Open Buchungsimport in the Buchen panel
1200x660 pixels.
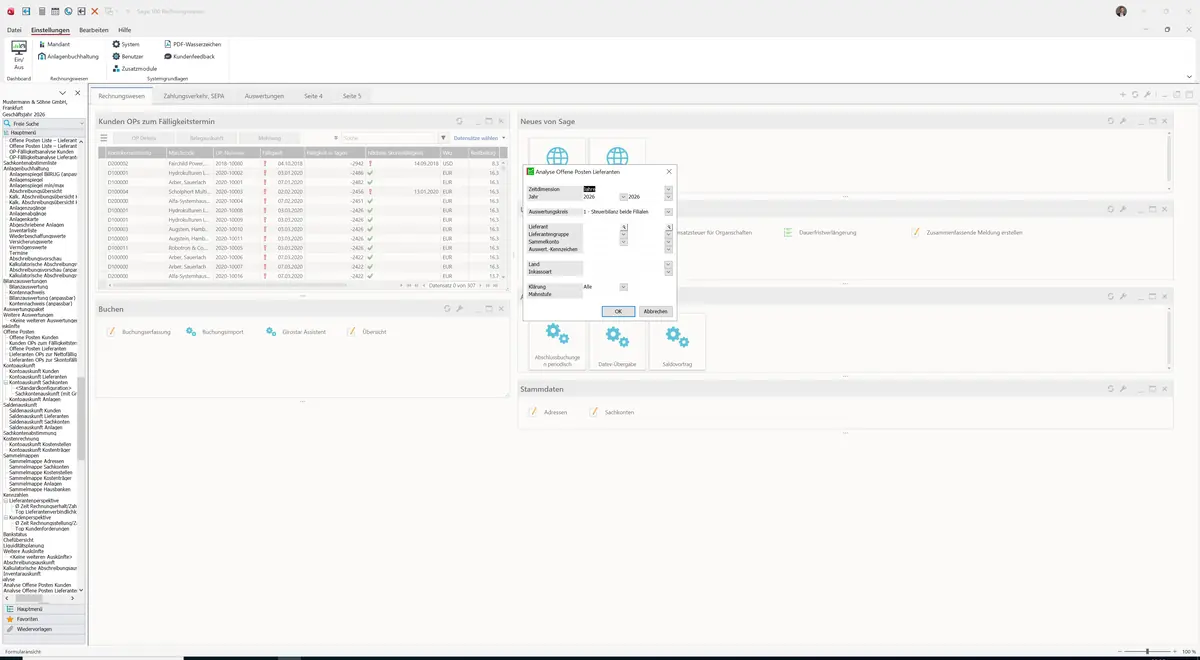(x=215, y=331)
